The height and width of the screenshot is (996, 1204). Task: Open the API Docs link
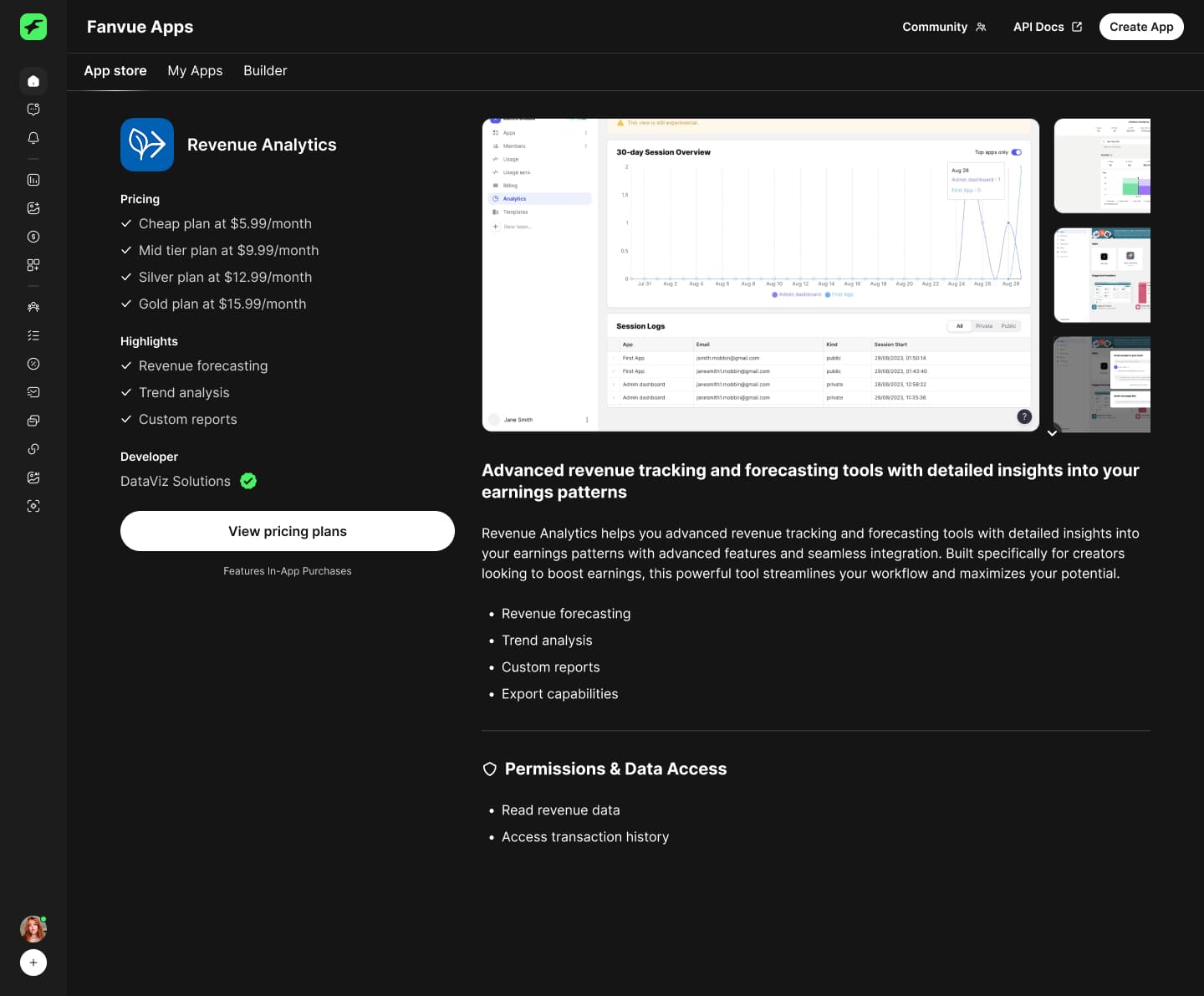click(1048, 27)
